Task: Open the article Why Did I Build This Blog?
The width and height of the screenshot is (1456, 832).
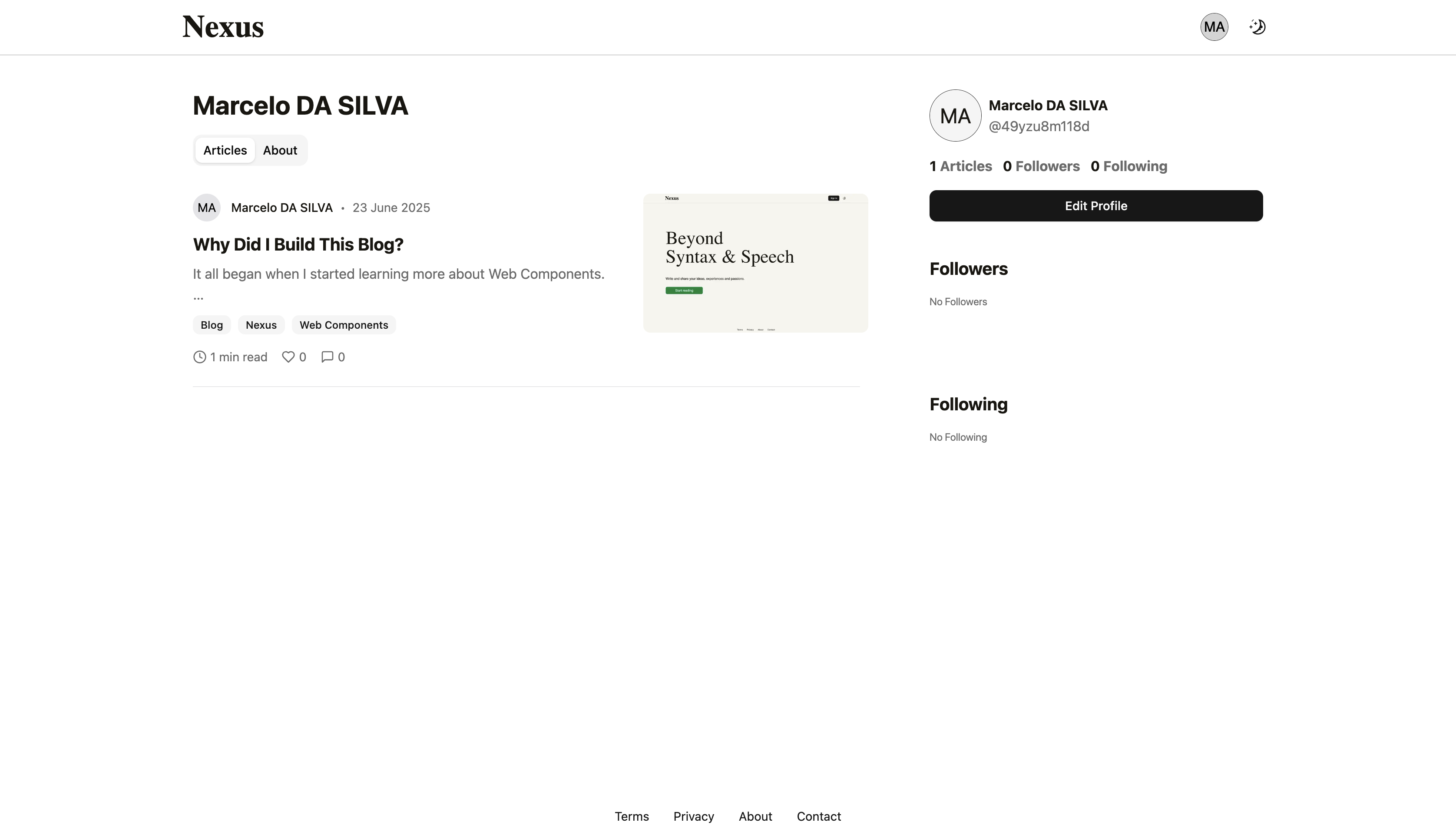Action: pos(298,244)
